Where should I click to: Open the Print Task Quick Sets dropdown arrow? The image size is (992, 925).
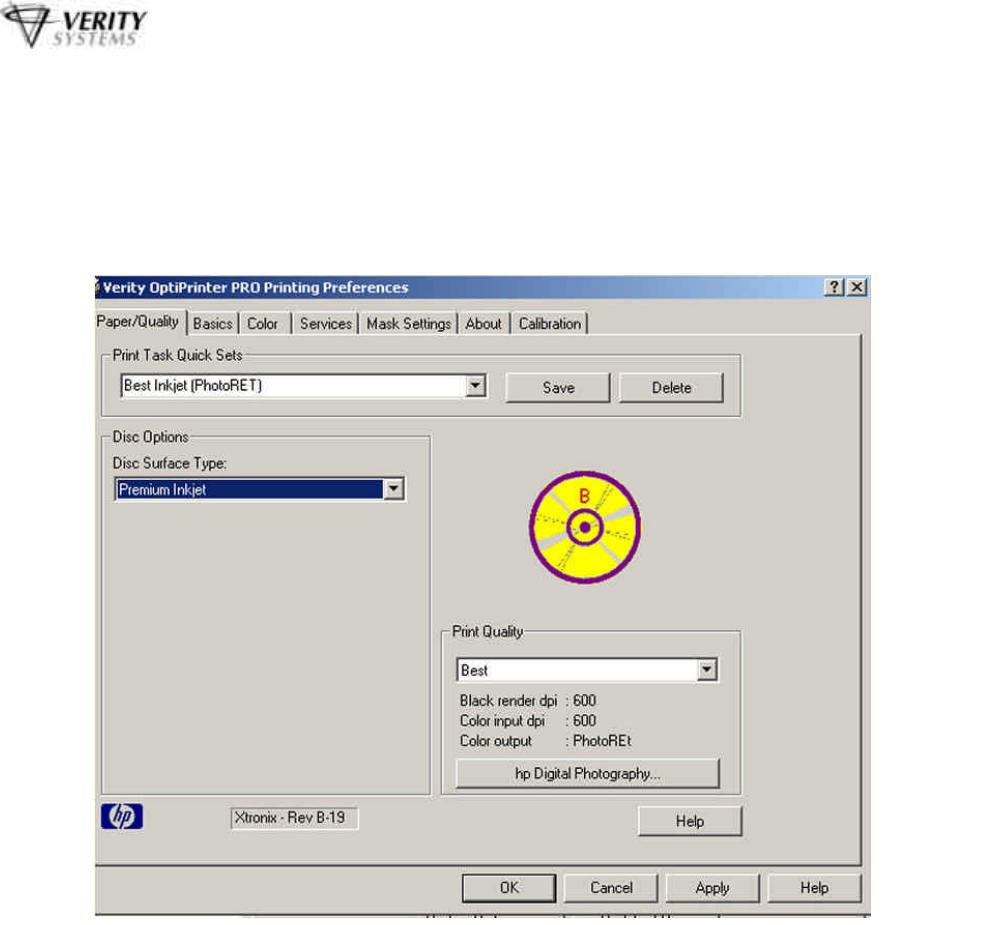click(x=476, y=385)
